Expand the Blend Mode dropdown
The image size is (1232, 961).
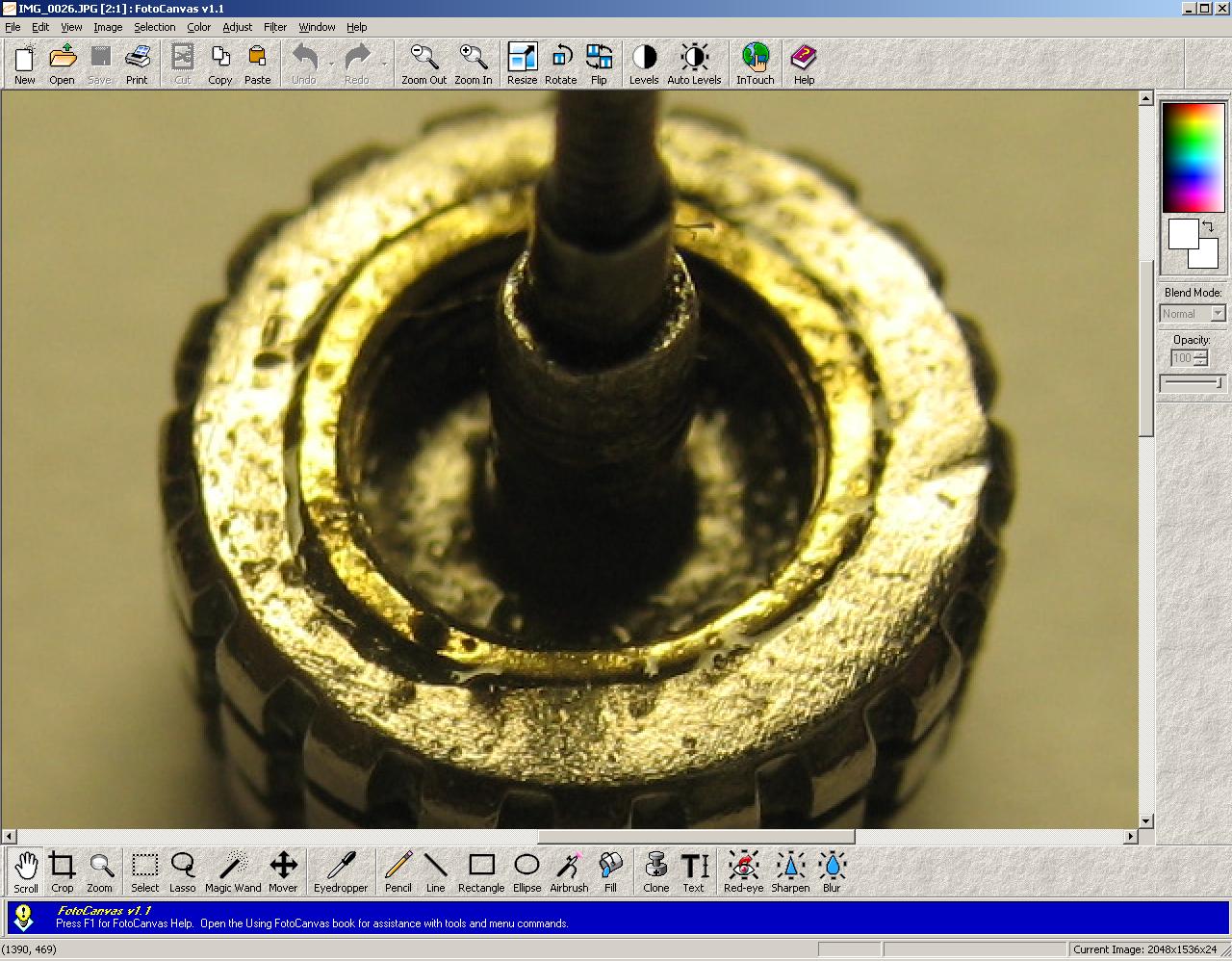pyautogui.click(x=1218, y=314)
